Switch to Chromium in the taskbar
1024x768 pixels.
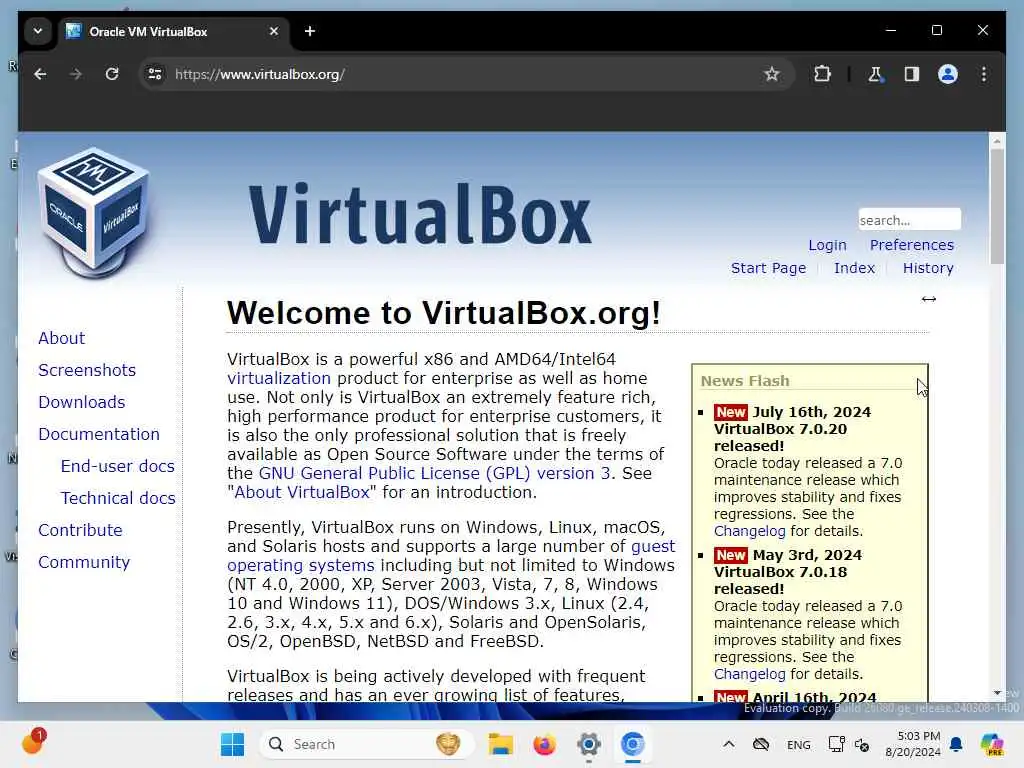tap(632, 744)
